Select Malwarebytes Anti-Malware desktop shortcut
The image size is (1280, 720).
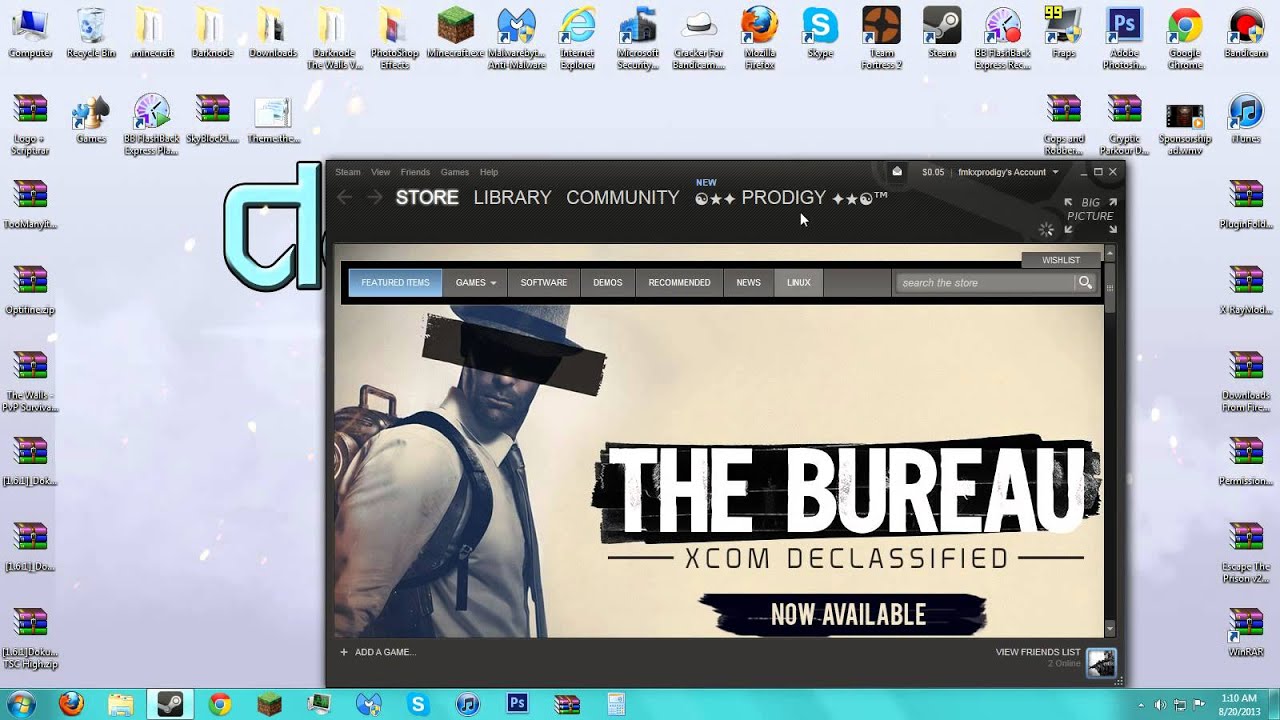pyautogui.click(x=517, y=39)
